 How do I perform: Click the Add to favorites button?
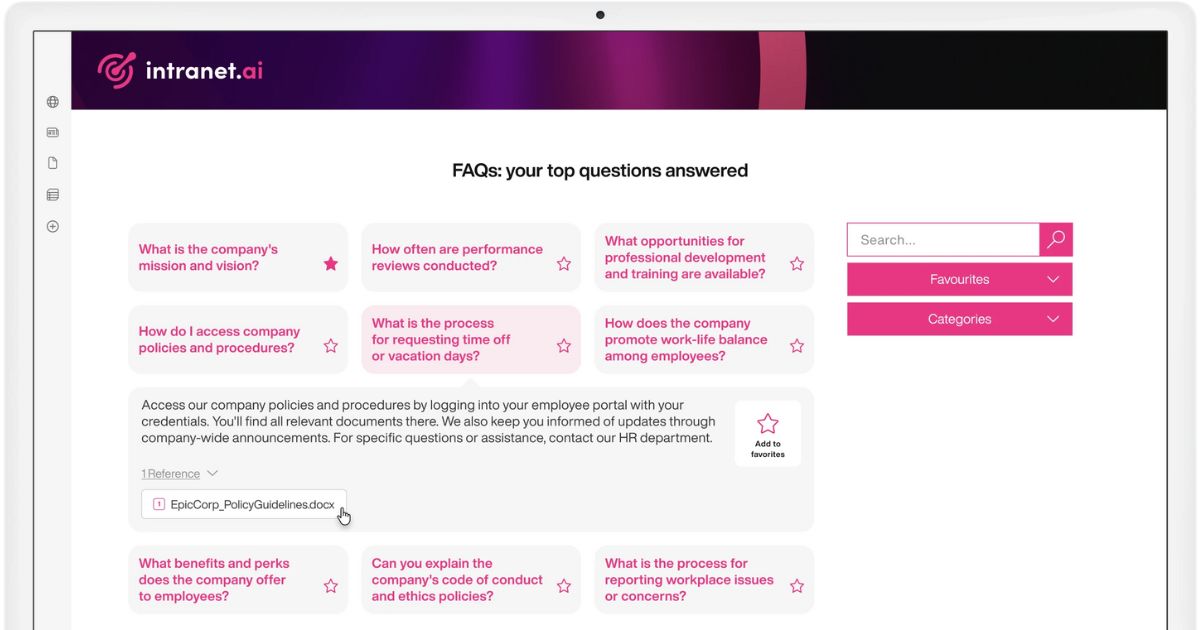[x=767, y=434]
